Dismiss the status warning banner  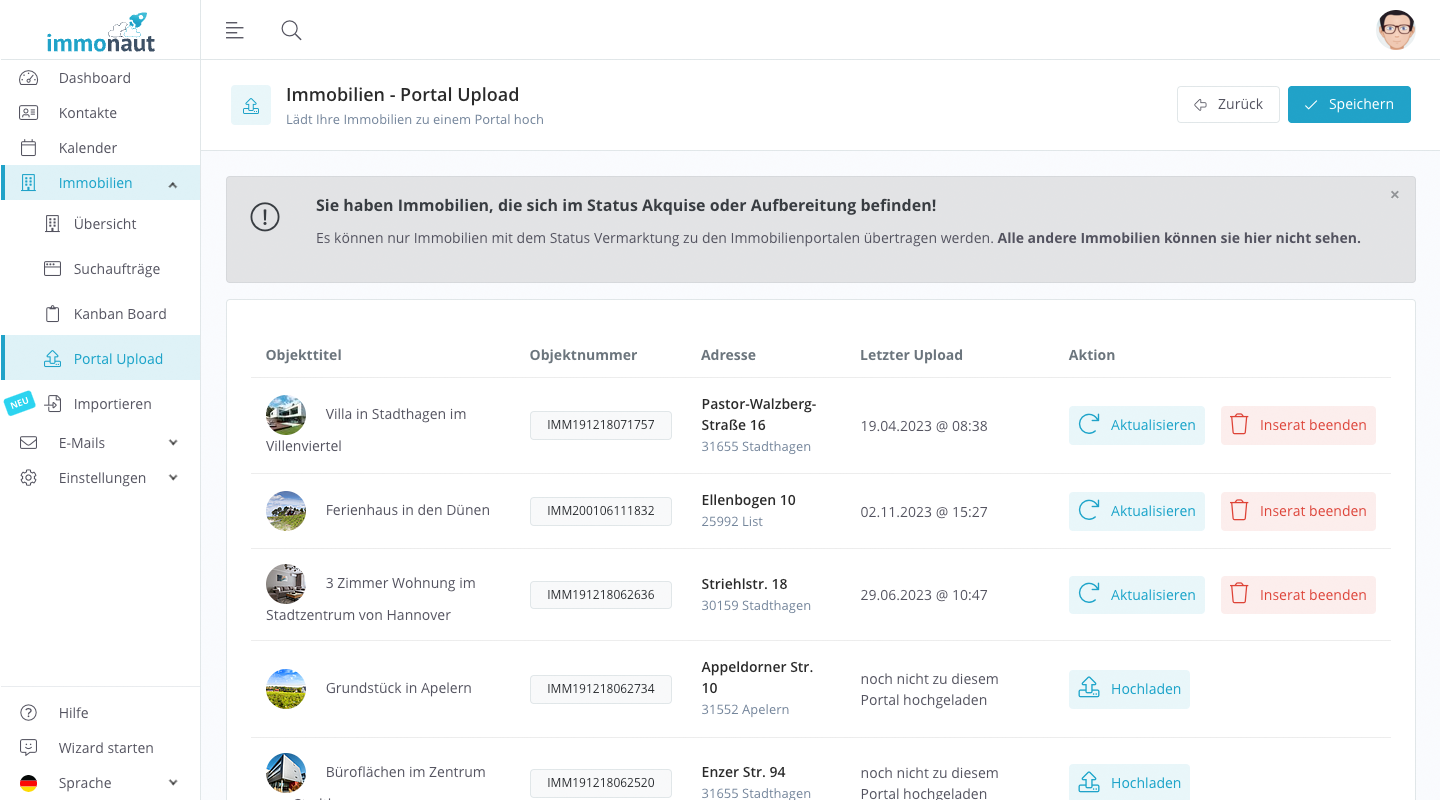point(1394,194)
